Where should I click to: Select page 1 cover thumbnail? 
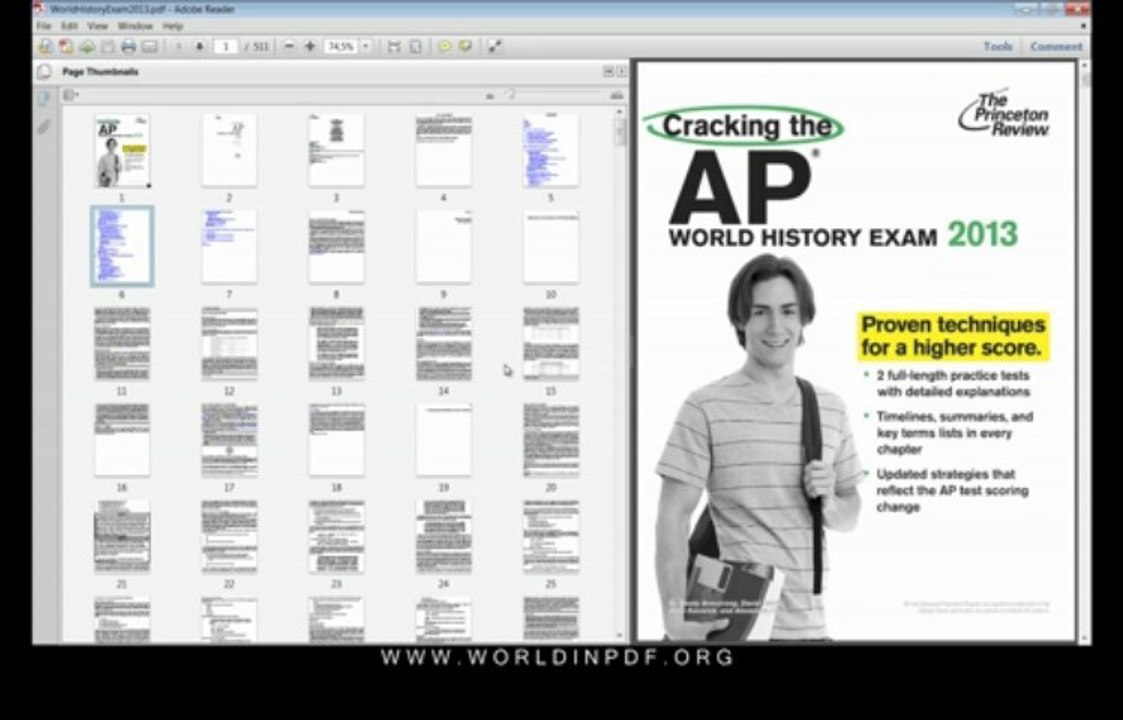[122, 150]
